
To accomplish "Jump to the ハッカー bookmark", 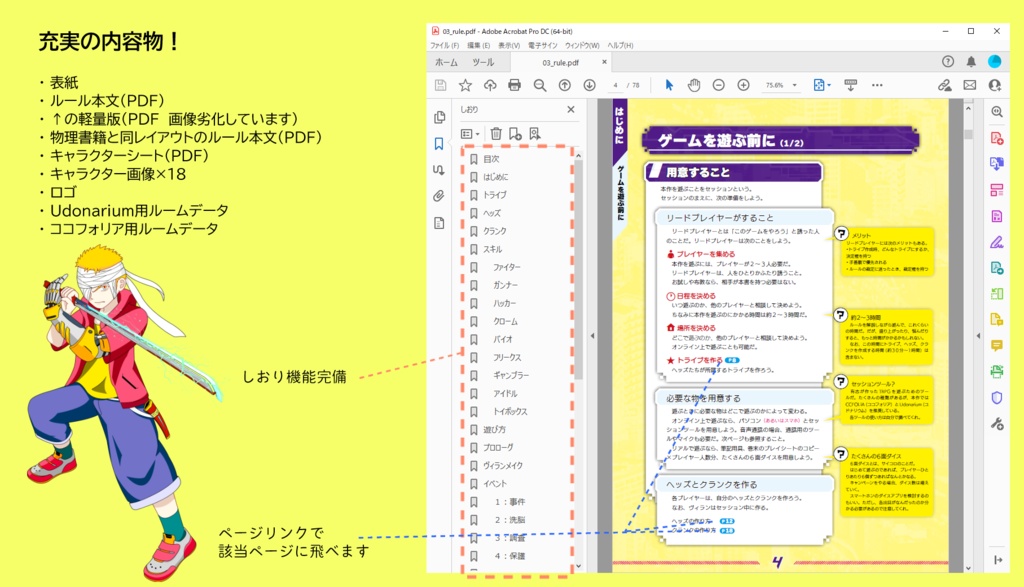I will pos(504,304).
